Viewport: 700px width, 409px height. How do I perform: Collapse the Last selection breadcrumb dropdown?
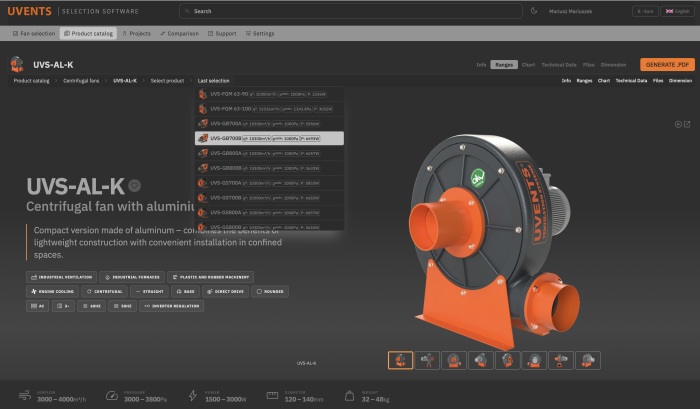coord(213,81)
